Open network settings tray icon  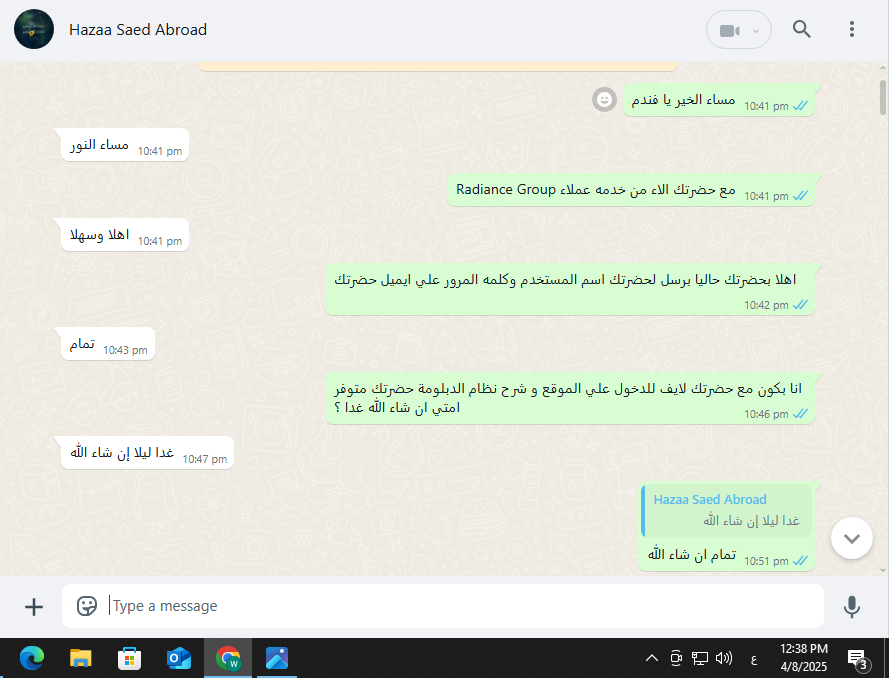pyautogui.click(x=700, y=658)
